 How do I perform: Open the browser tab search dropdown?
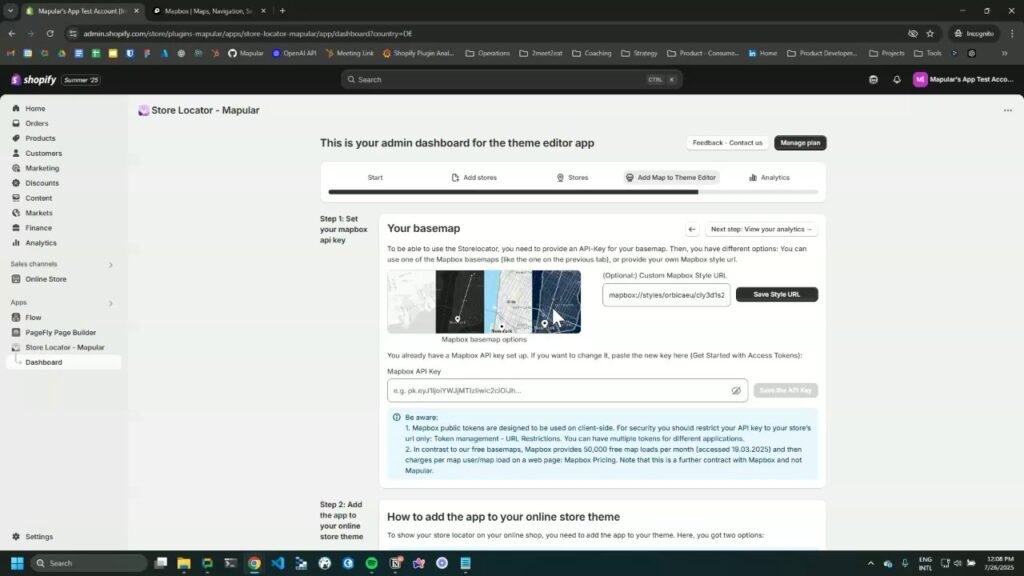10,11
